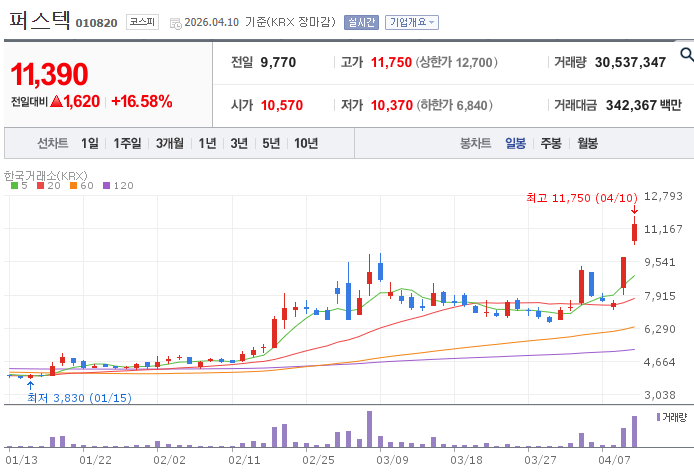Click the 최고 11,750 (04/10) chart label

click(582, 198)
